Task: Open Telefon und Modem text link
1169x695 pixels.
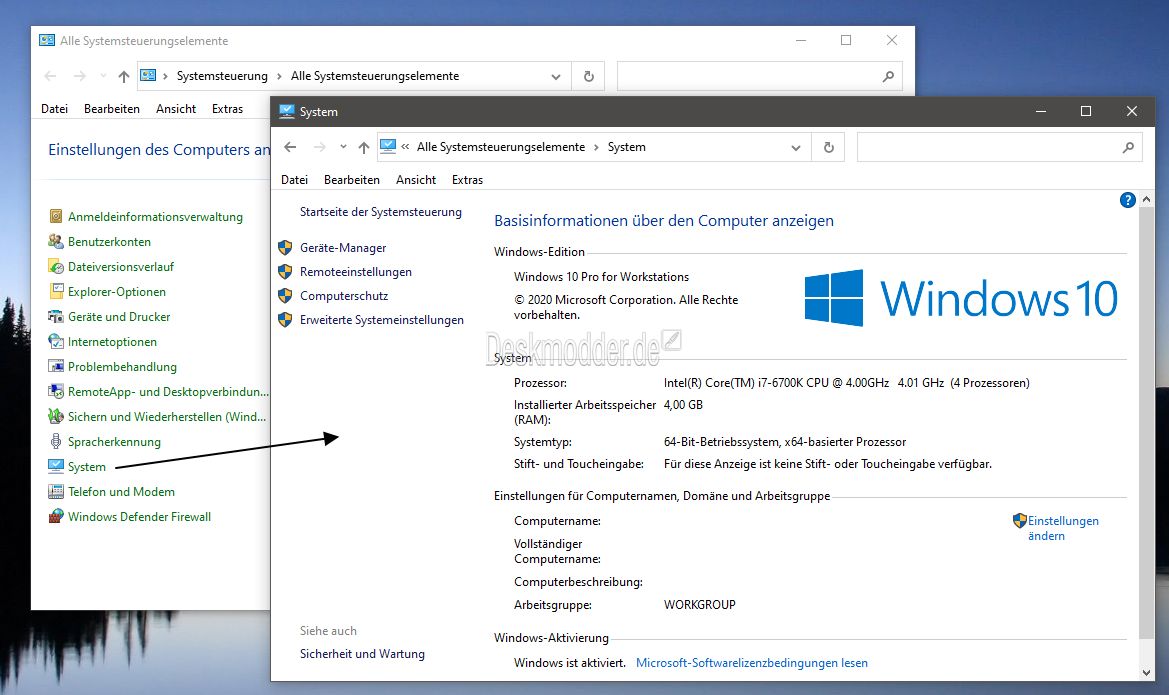Action: tap(122, 492)
